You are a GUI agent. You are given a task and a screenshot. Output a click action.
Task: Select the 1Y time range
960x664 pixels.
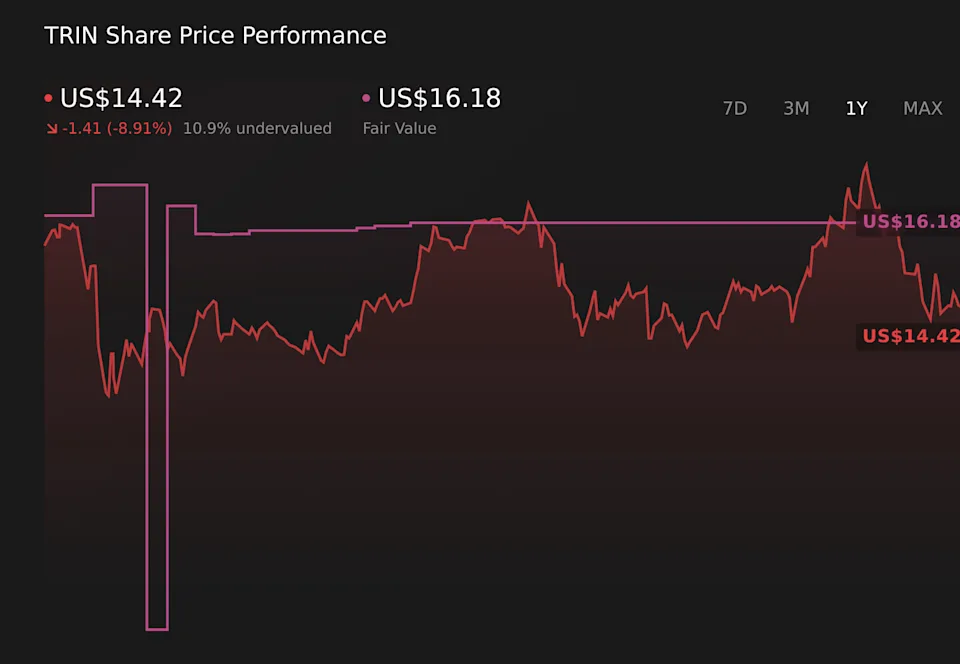tap(856, 108)
